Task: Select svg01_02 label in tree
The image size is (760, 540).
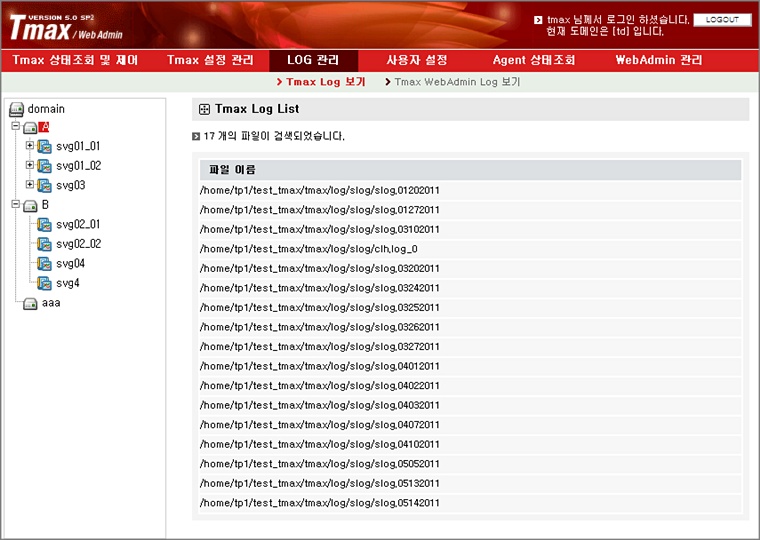Action: 79,166
